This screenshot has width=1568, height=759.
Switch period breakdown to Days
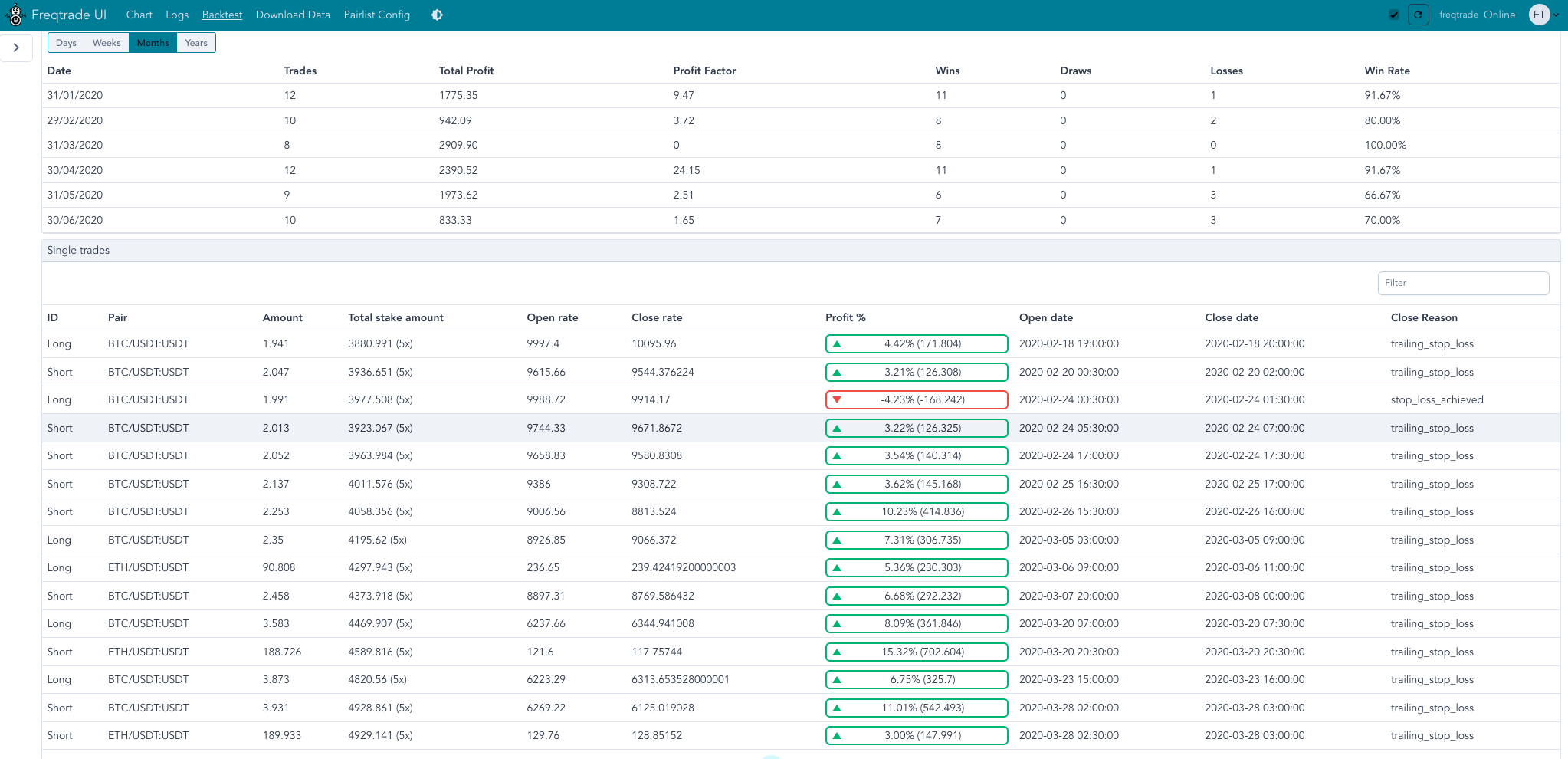[x=66, y=43]
